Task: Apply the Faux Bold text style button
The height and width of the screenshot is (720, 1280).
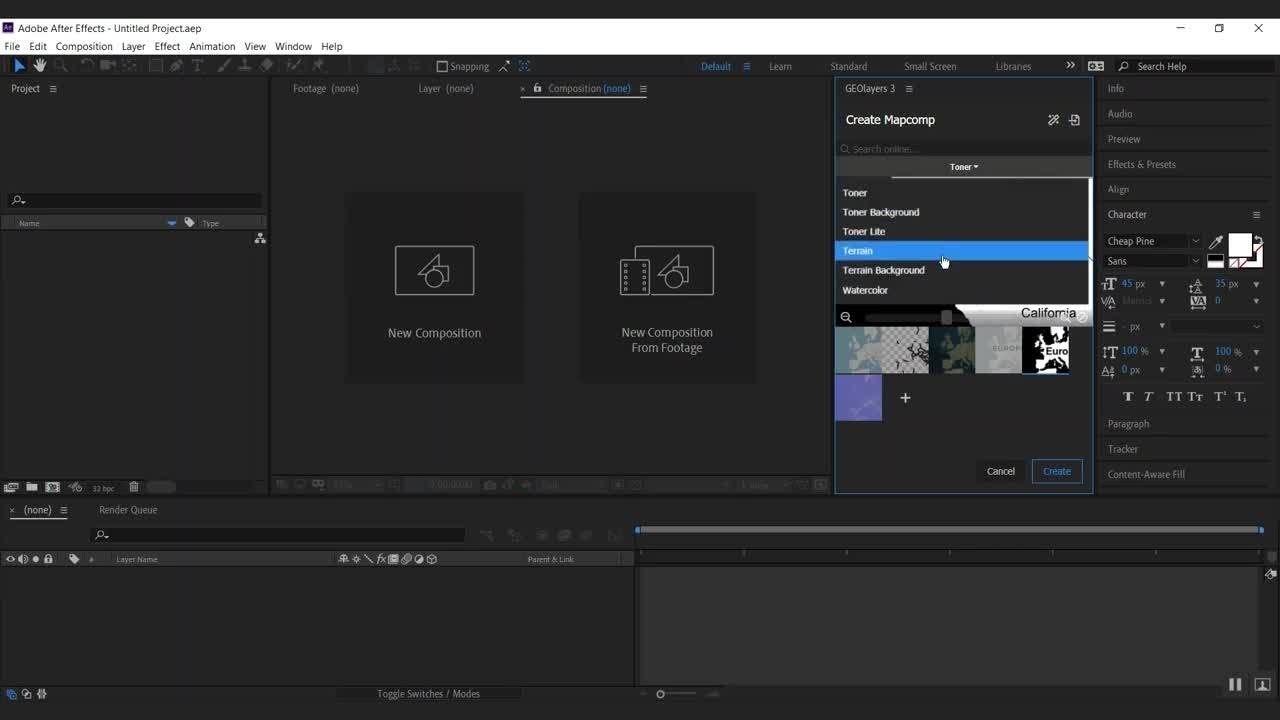Action: click(x=1128, y=397)
